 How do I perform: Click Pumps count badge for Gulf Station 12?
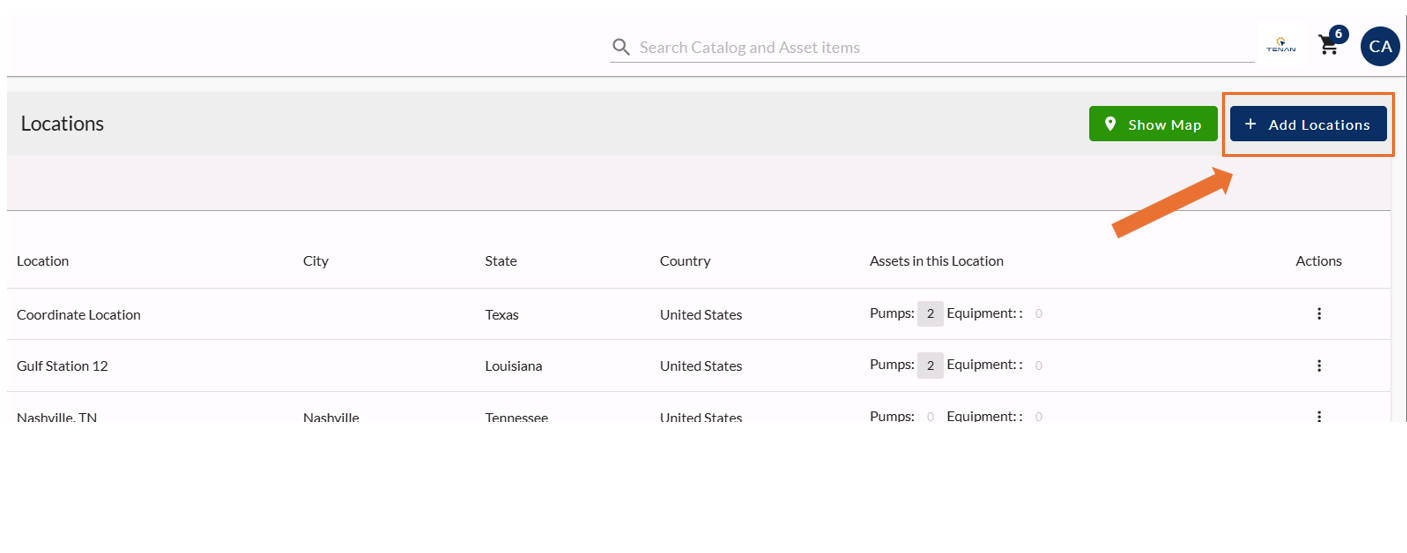tap(930, 366)
